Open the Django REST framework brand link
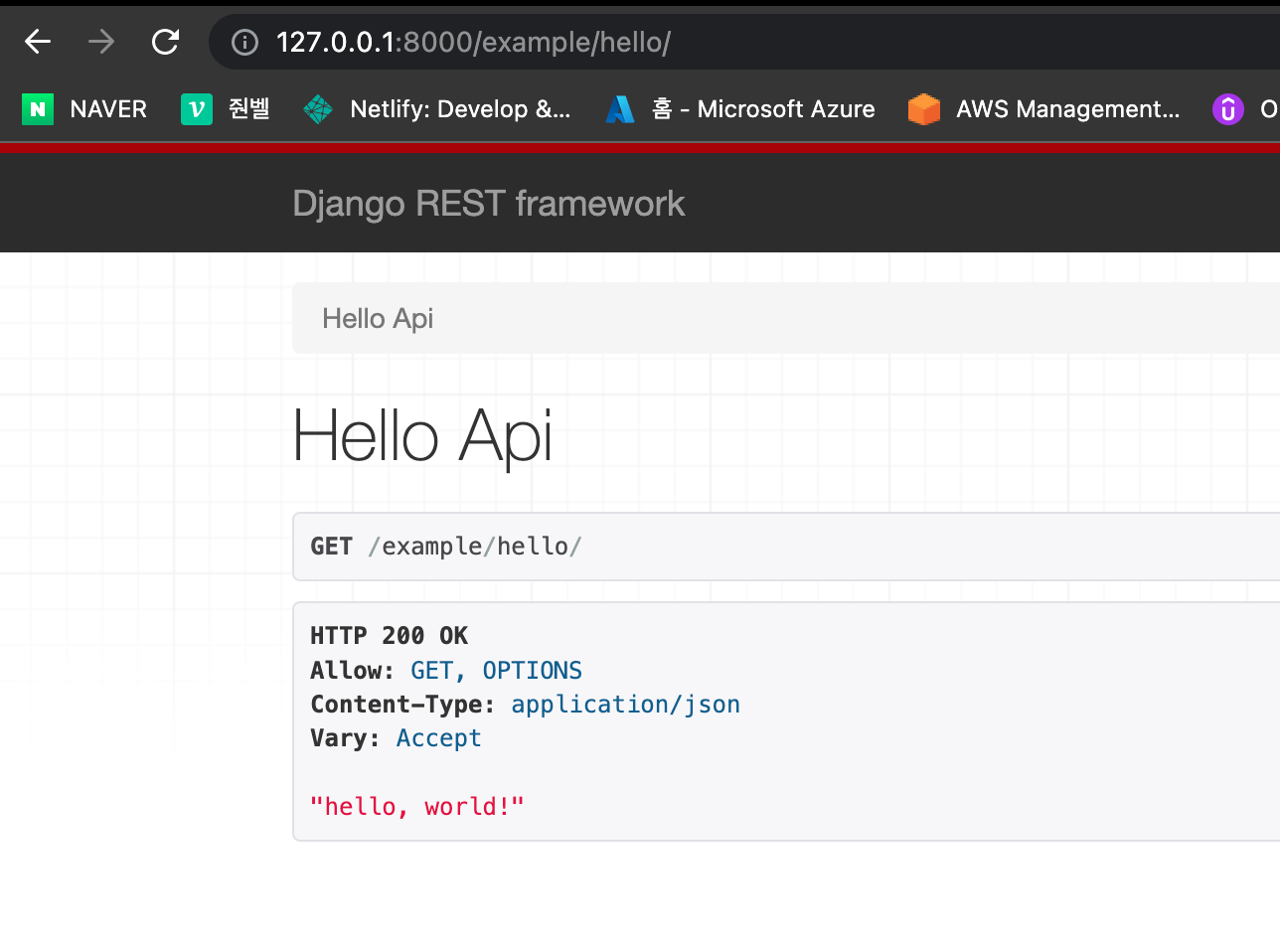The width and height of the screenshot is (1280, 952). click(489, 204)
